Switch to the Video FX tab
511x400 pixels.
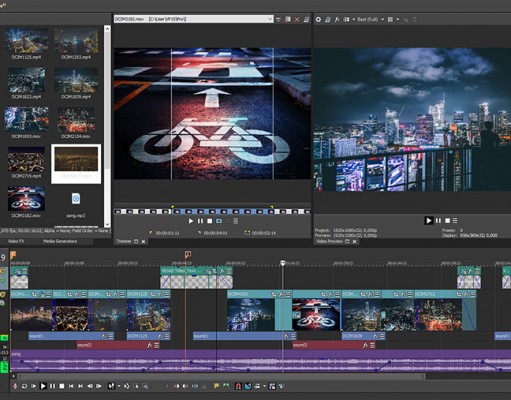[x=16, y=241]
